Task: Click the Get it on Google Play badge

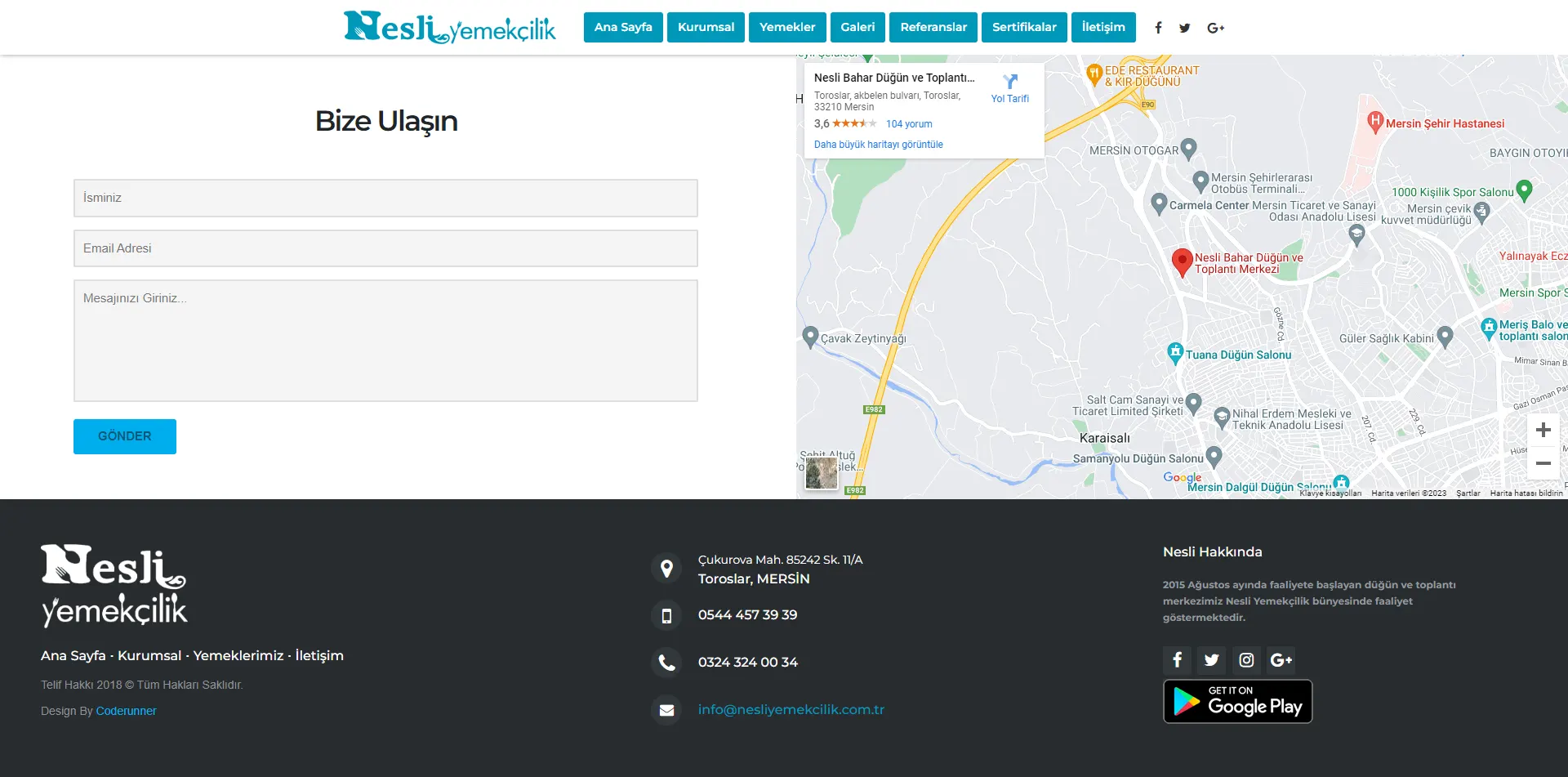Action: click(1237, 701)
